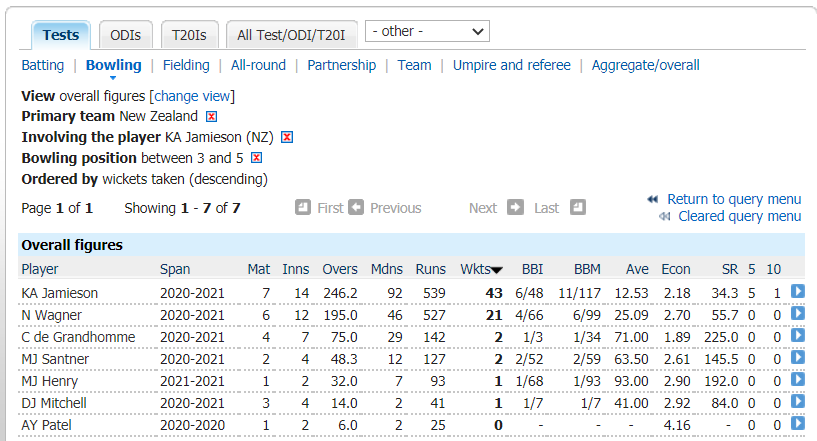817x441 pixels.
Task: Click 'Return to query menu' link
Action: click(x=733, y=199)
